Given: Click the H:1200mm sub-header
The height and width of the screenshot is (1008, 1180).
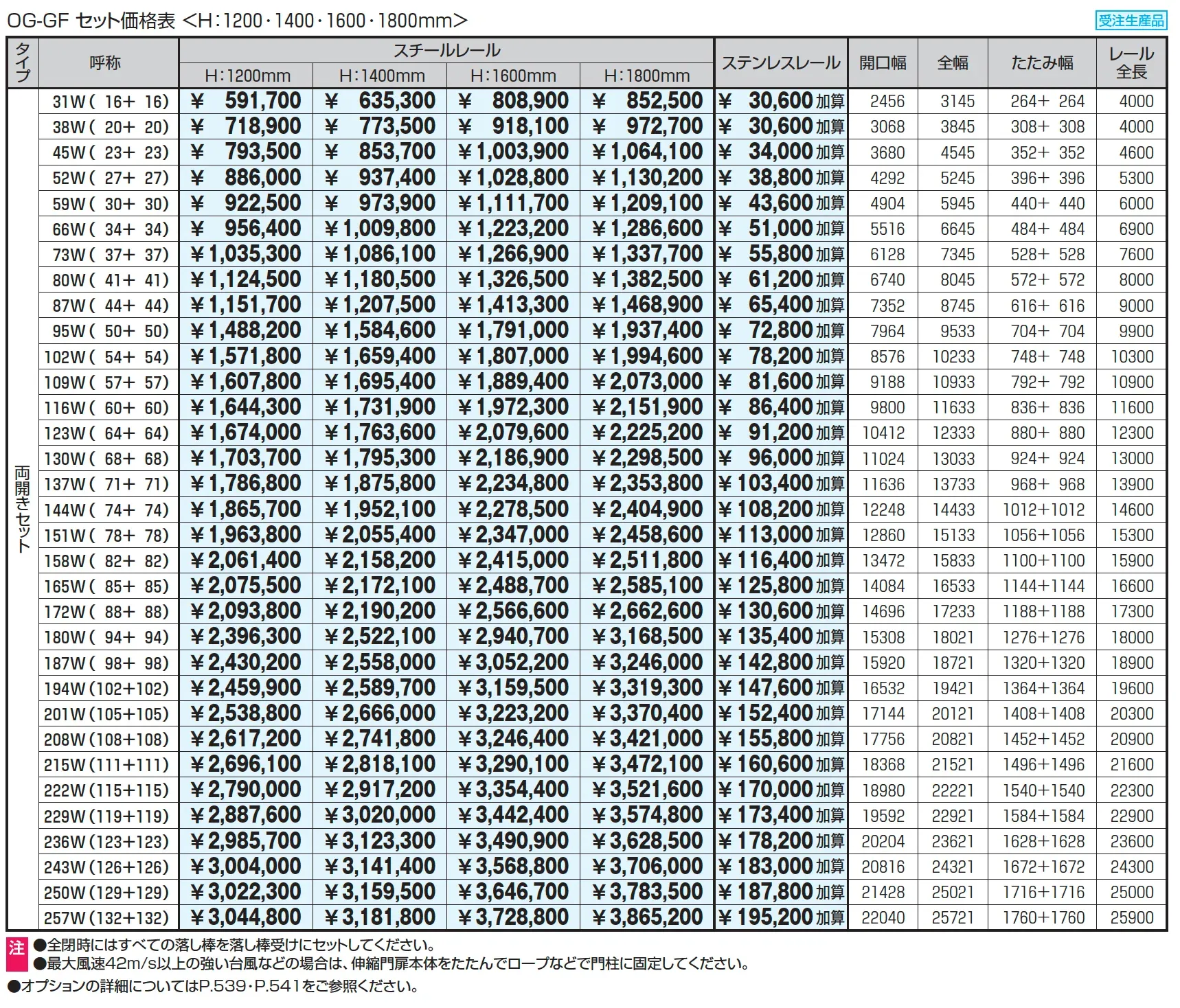Looking at the screenshot, I should tap(247, 76).
